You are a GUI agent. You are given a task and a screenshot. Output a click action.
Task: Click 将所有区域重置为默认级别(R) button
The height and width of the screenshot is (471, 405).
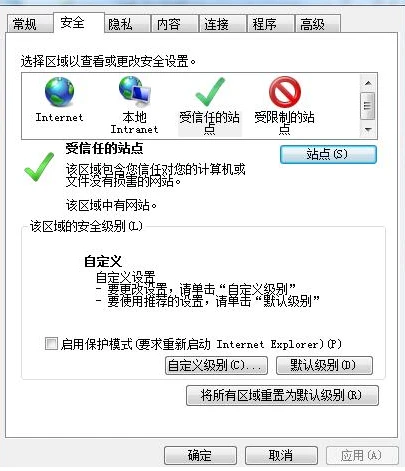282,396
